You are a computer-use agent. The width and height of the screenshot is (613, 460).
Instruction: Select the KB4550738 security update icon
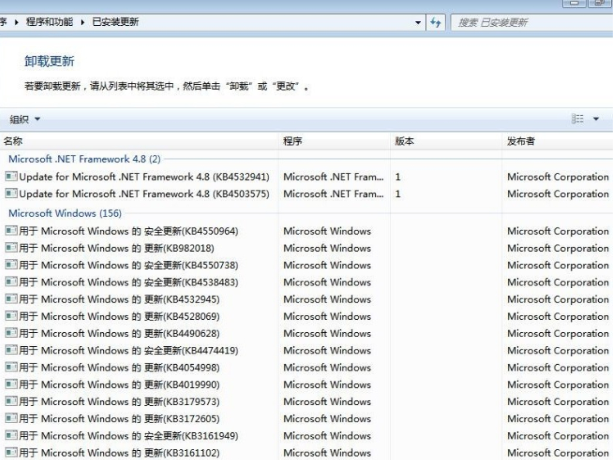pos(11,265)
